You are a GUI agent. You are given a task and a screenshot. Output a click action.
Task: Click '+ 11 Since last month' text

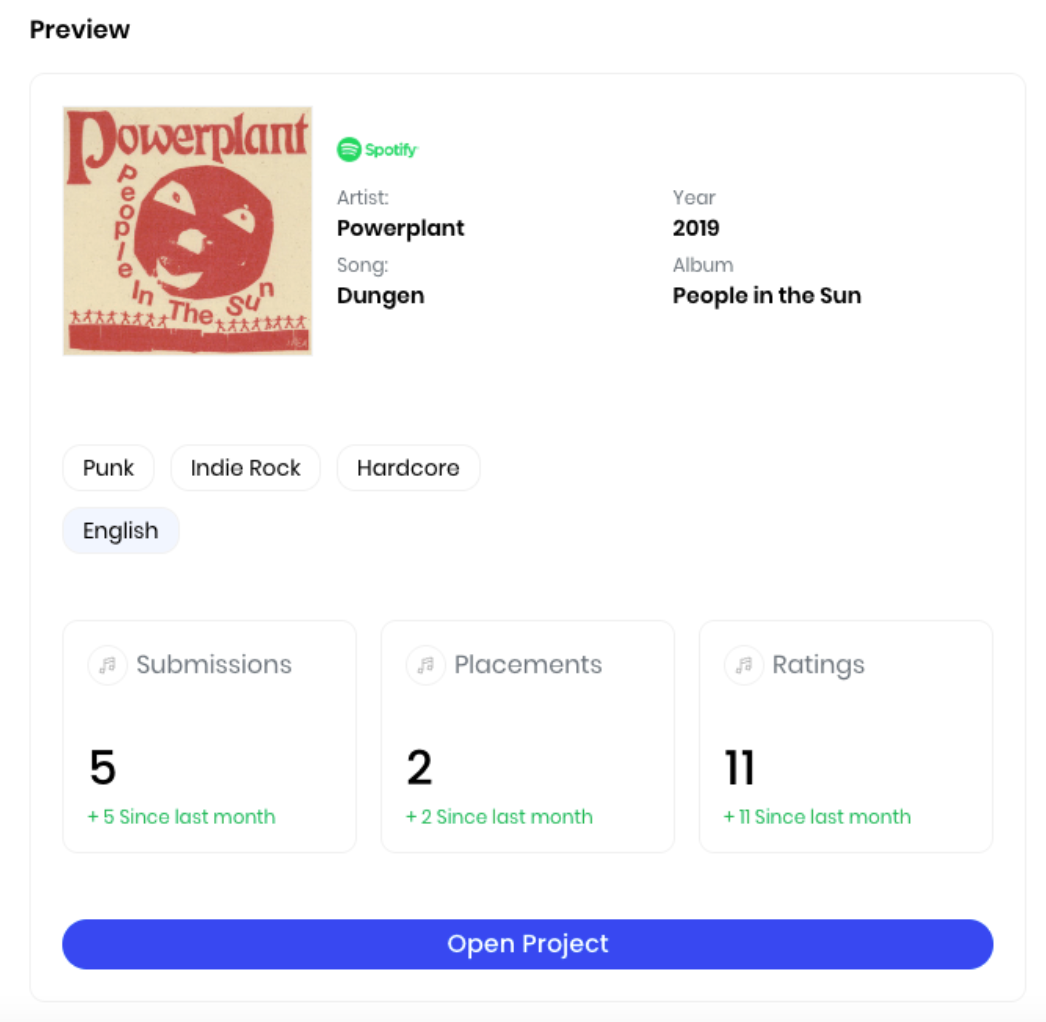817,817
